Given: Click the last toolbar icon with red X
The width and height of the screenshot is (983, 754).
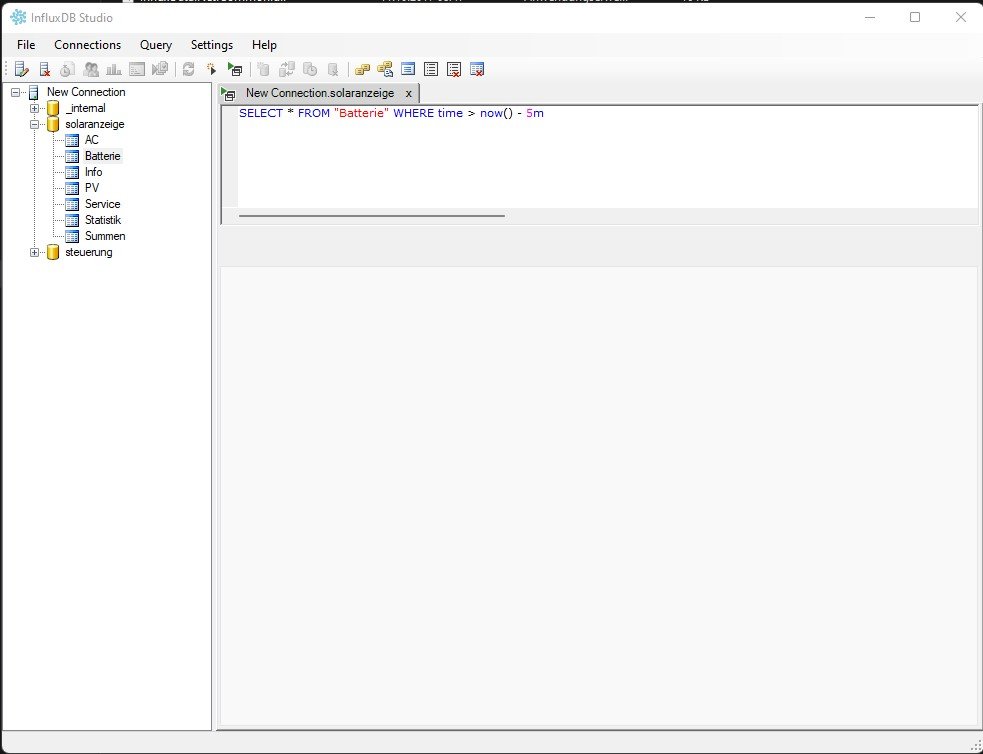Looking at the screenshot, I should [x=477, y=69].
